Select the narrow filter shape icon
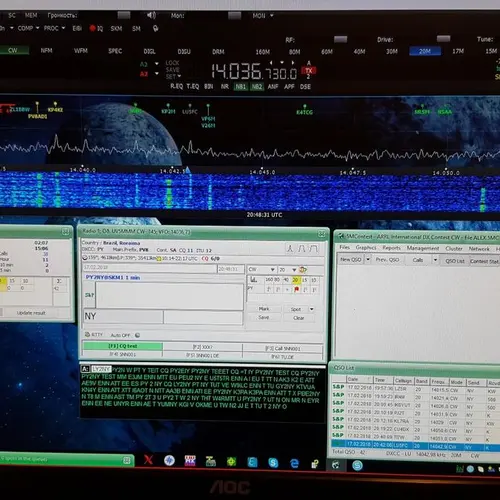The width and height of the screenshot is (500, 500). [x=291, y=248]
